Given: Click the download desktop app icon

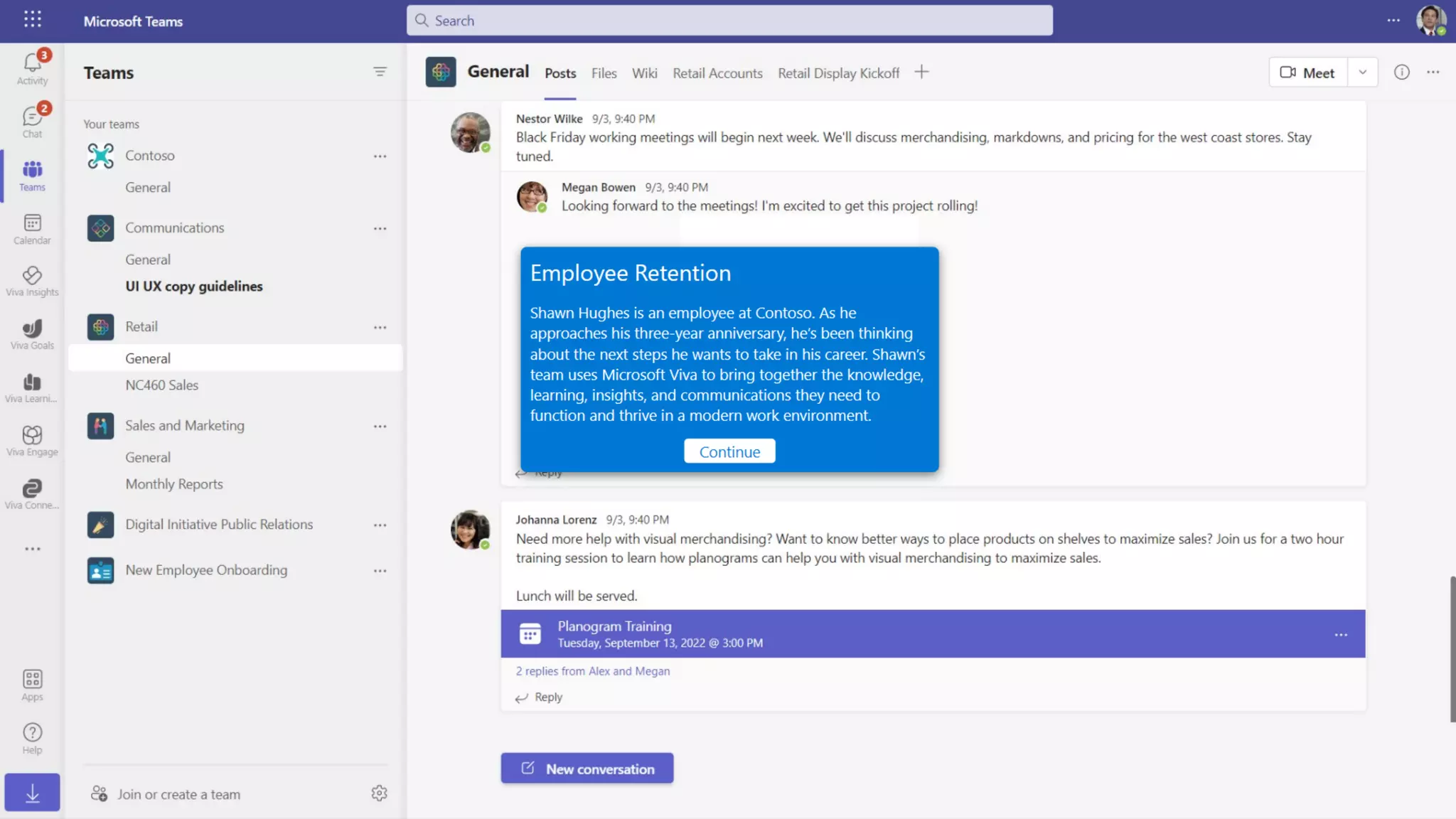Looking at the screenshot, I should 32,793.
